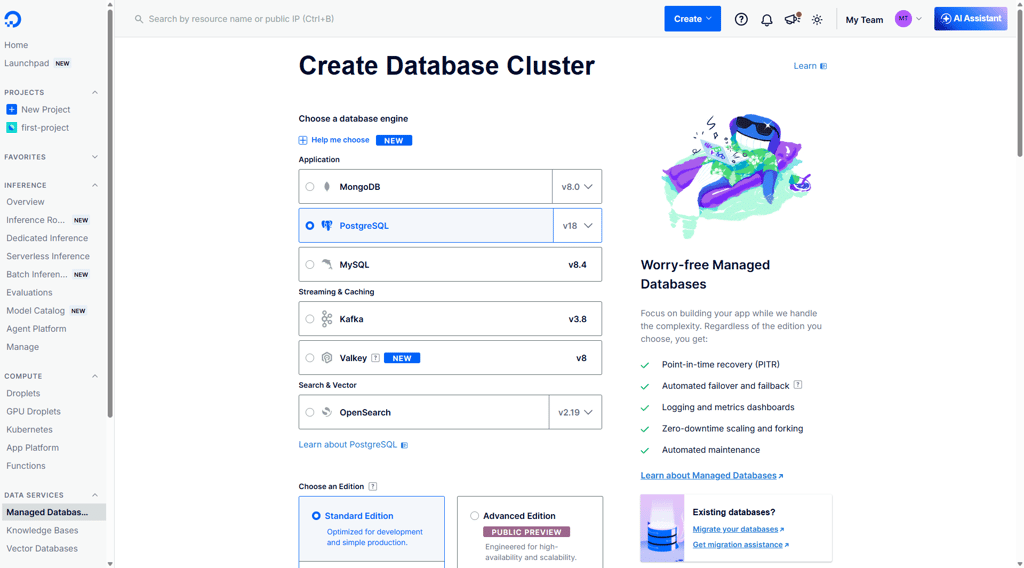Click the OpenSearch logo icon
Screen dimensions: 1024x568
[327, 413]
